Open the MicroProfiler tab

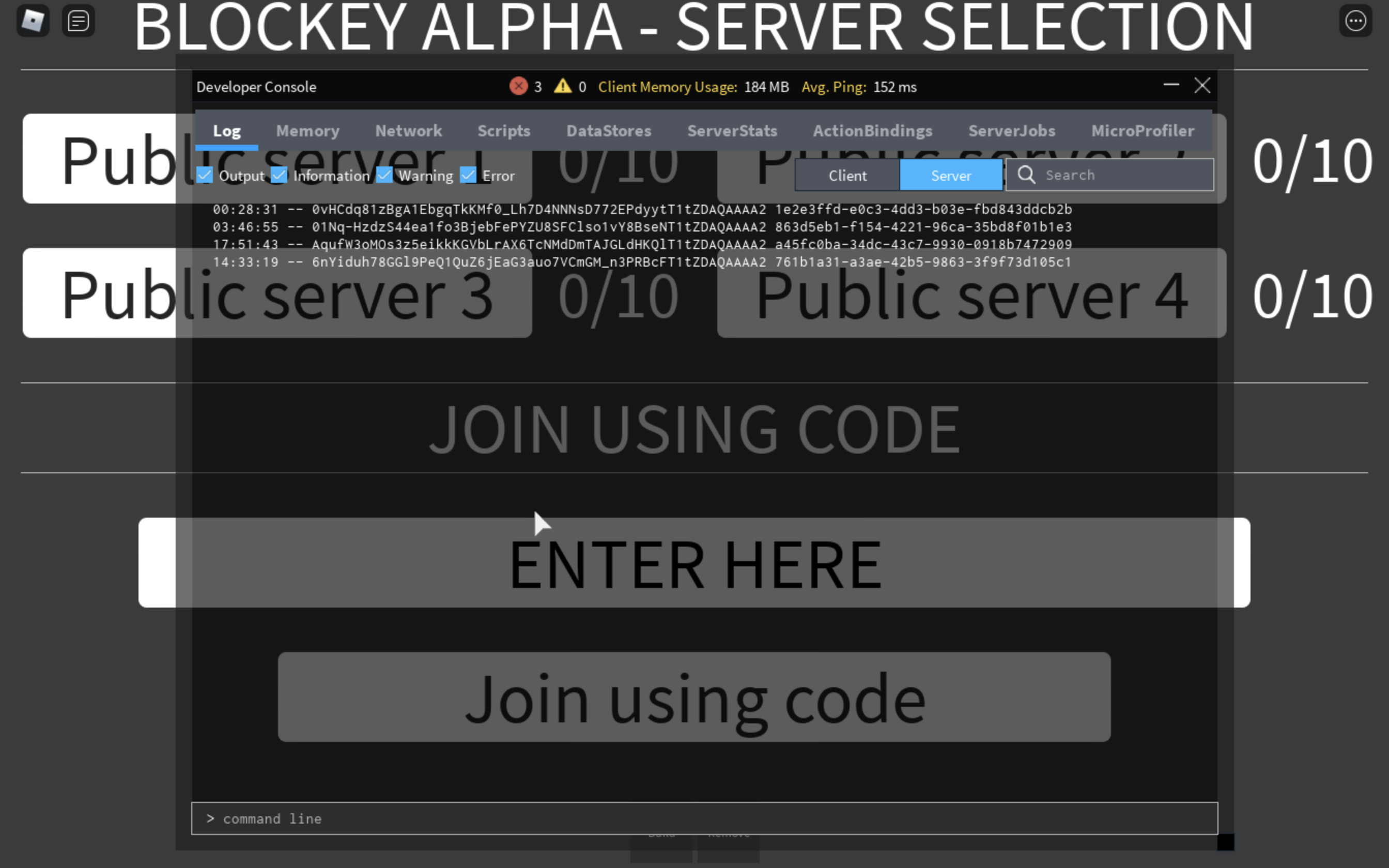point(1142,131)
